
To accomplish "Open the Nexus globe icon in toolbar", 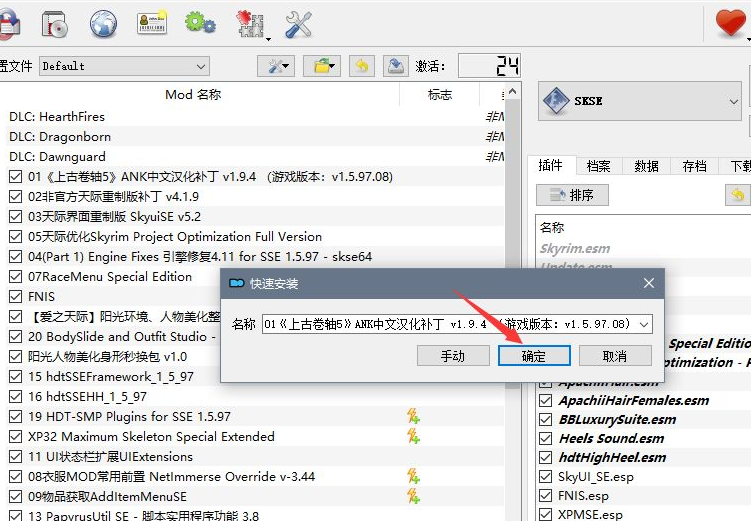I will coord(103,24).
